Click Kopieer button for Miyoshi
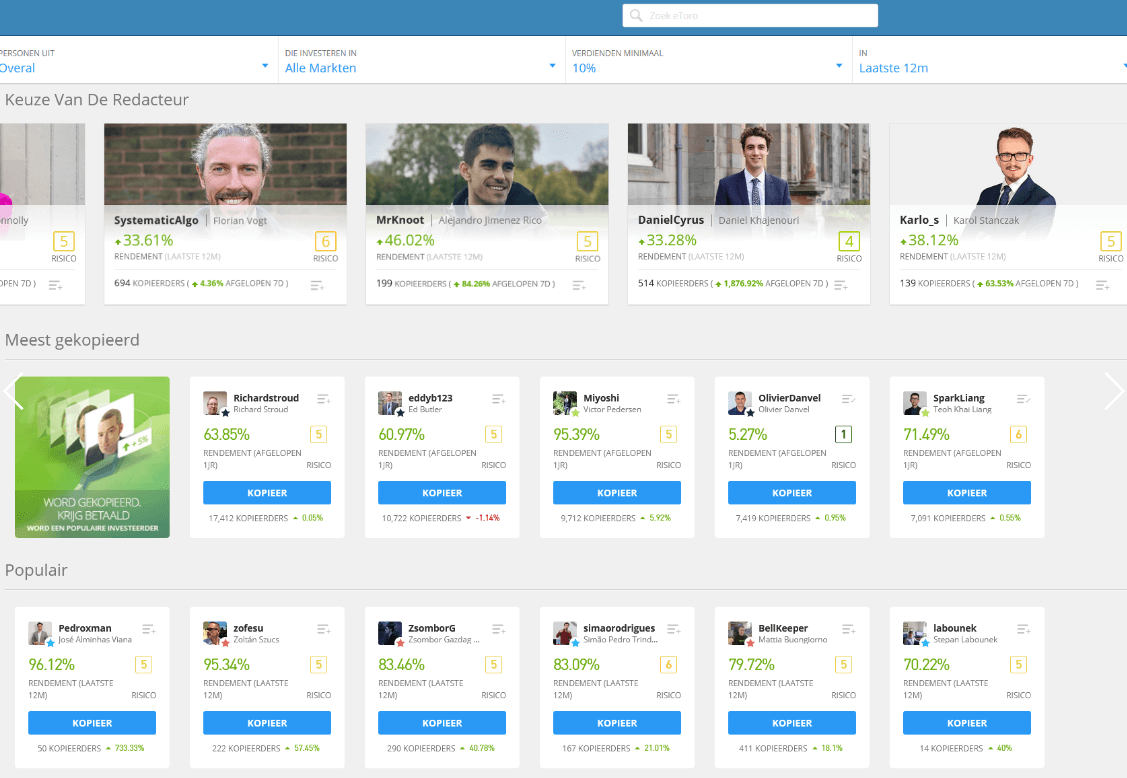1127x778 pixels. (617, 493)
